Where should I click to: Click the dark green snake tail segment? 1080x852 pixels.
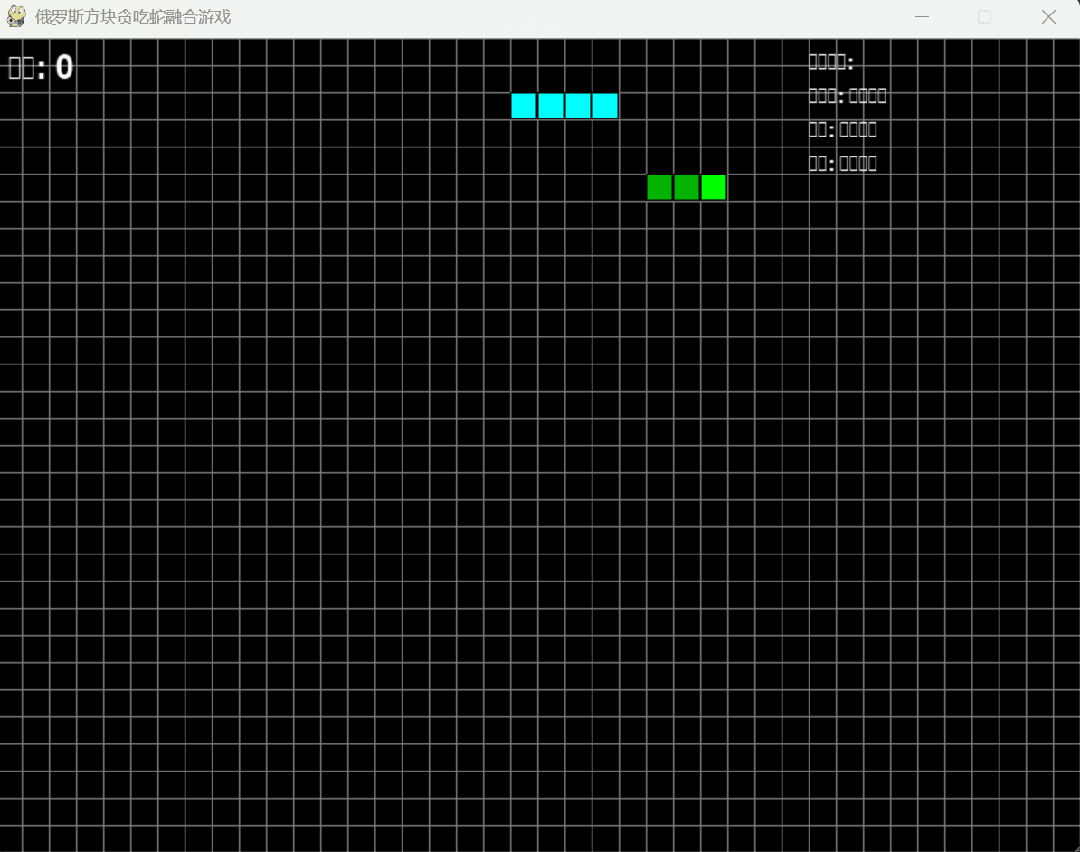point(659,187)
